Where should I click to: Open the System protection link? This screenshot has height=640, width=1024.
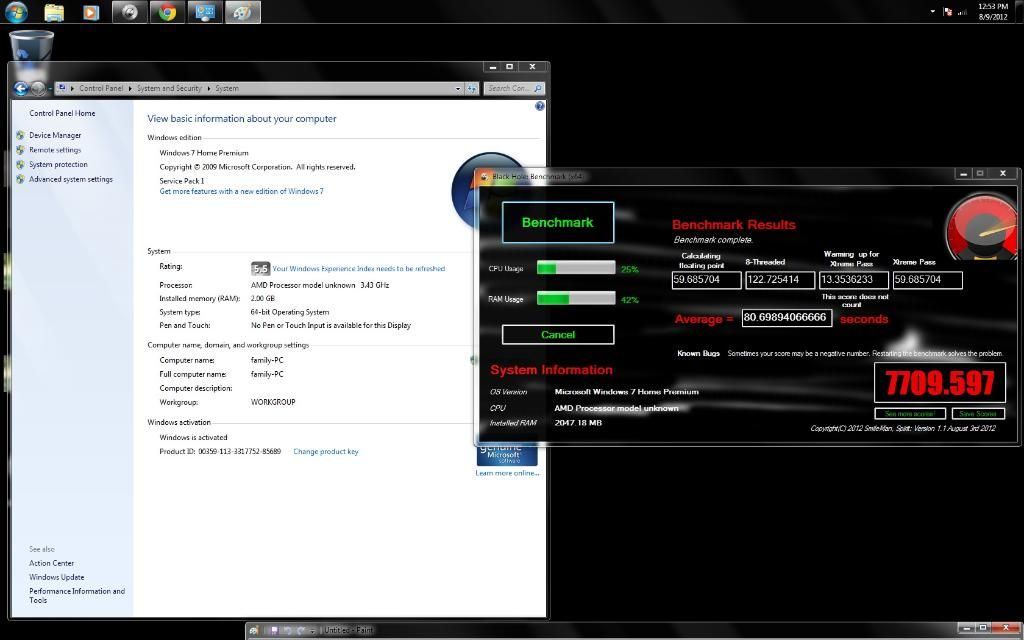pos(58,165)
